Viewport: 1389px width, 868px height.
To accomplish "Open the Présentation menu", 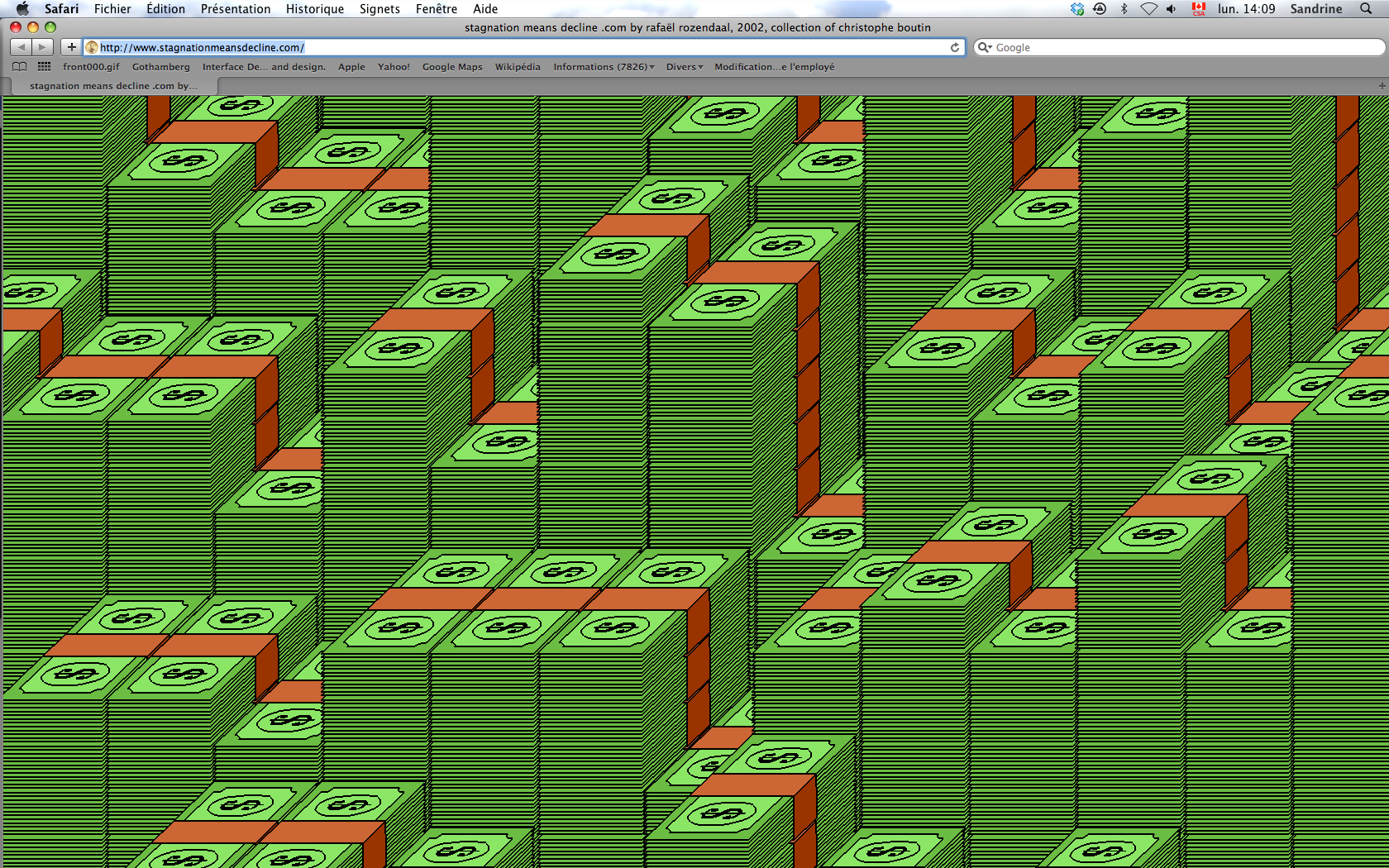I will tap(236, 8).
